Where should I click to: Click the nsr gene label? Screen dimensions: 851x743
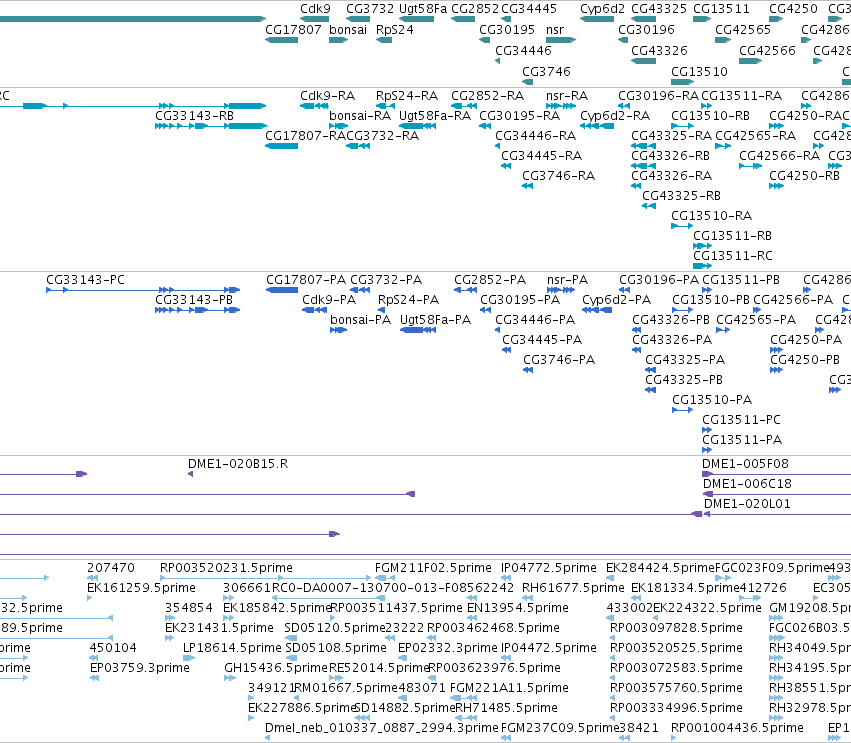(x=555, y=29)
